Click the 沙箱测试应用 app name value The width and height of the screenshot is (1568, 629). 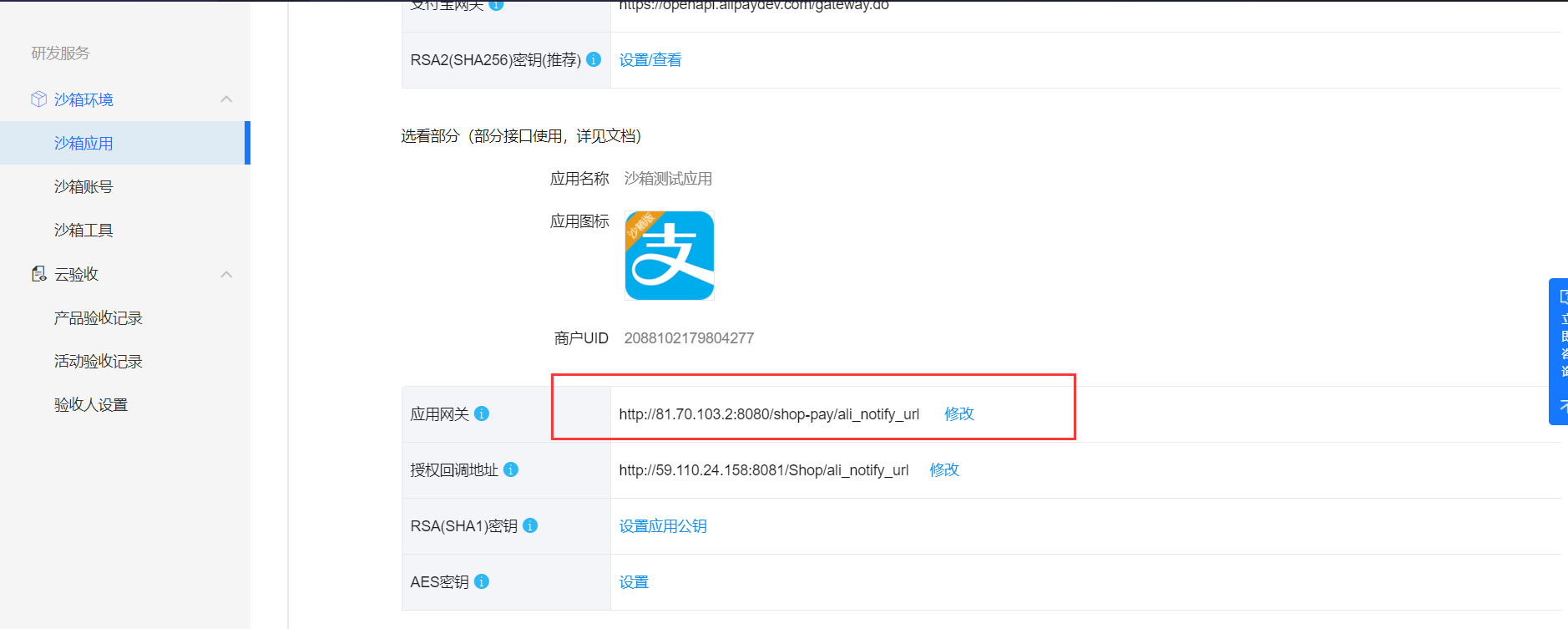(668, 179)
